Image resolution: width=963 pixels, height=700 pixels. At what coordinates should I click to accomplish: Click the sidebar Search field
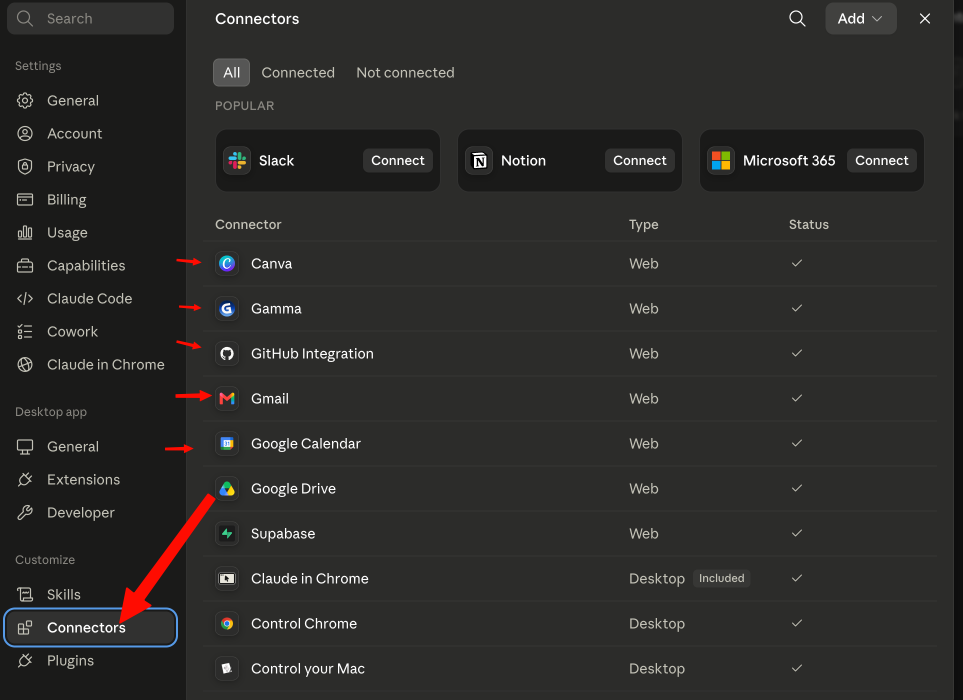pyautogui.click(x=90, y=18)
